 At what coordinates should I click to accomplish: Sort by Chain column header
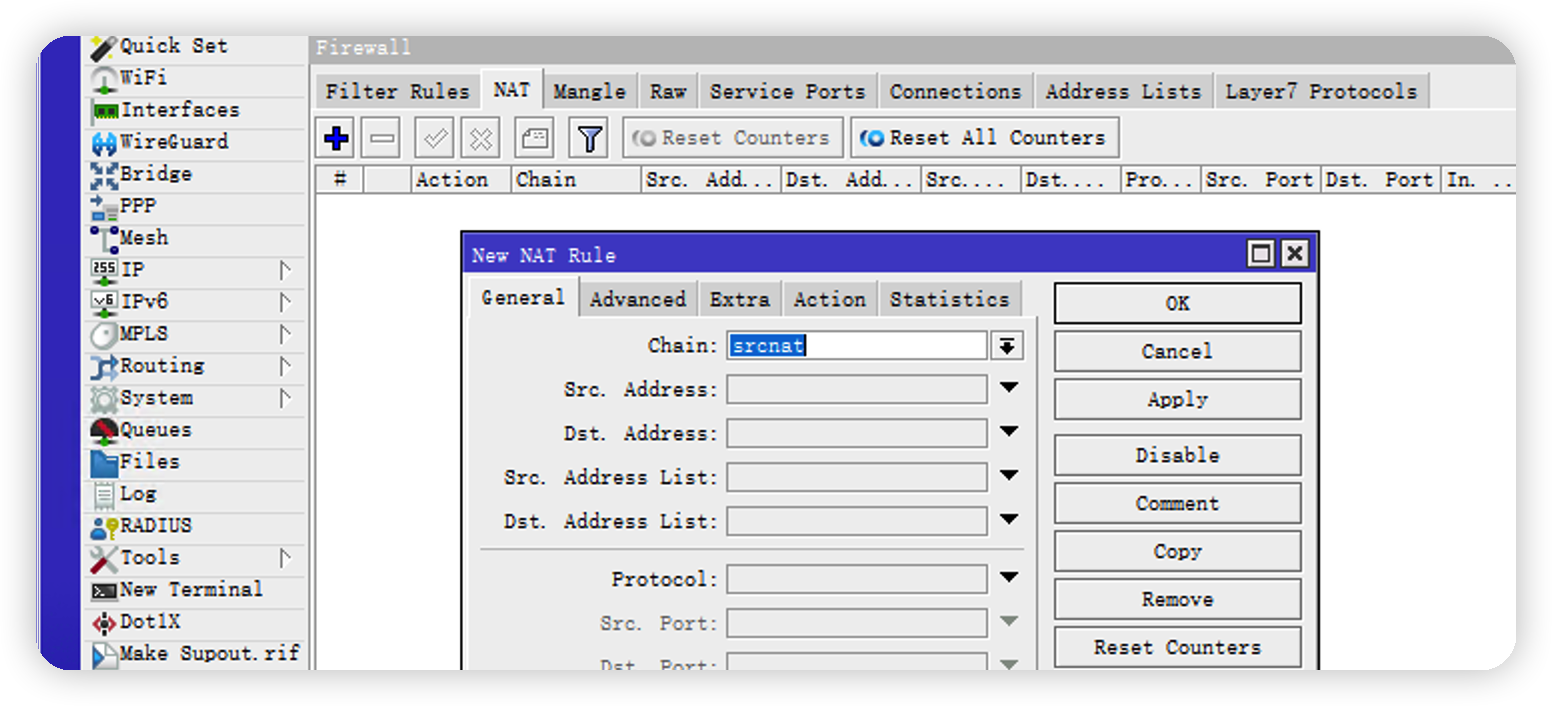coord(576,180)
